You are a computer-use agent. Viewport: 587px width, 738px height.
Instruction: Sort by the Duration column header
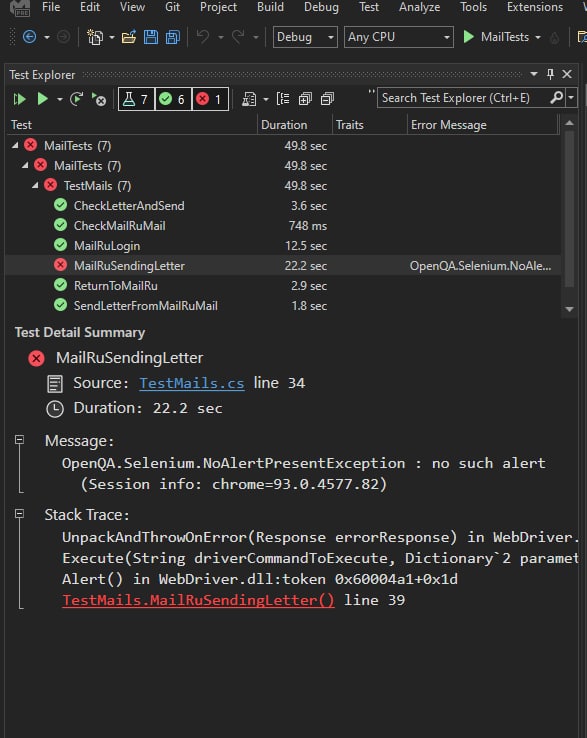(295, 125)
